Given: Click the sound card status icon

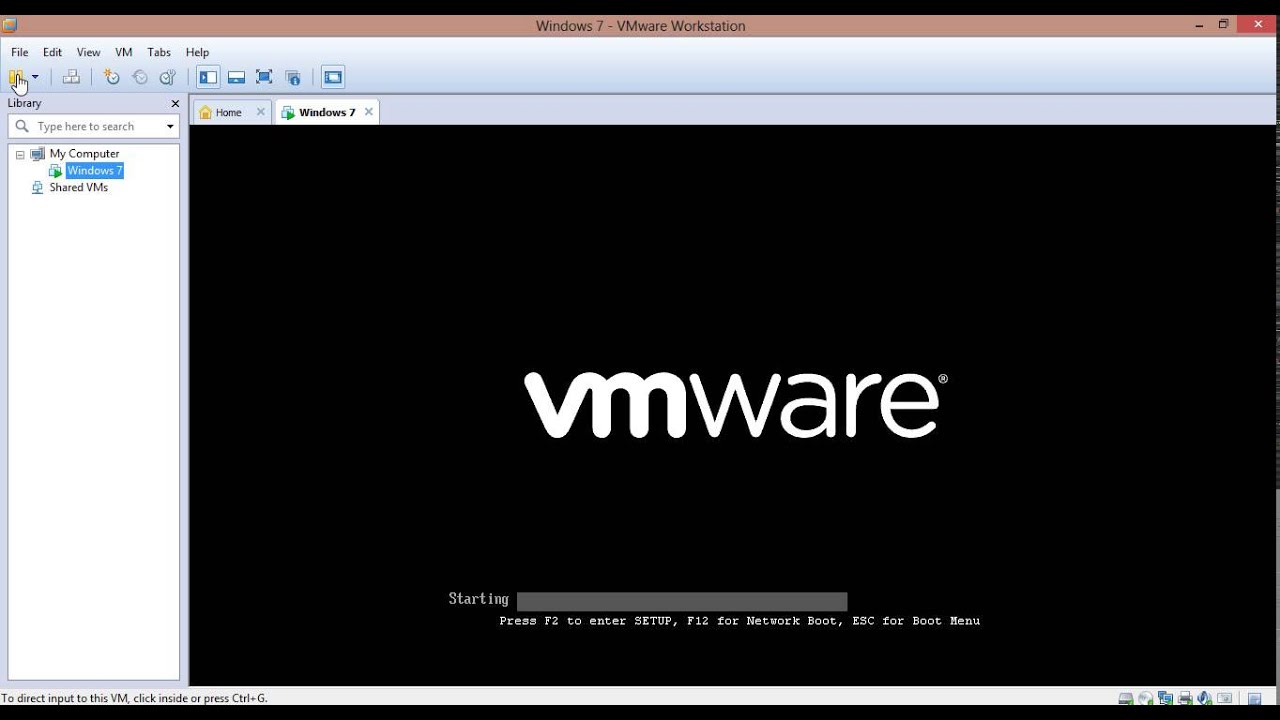Looking at the screenshot, I should click(x=1205, y=699).
